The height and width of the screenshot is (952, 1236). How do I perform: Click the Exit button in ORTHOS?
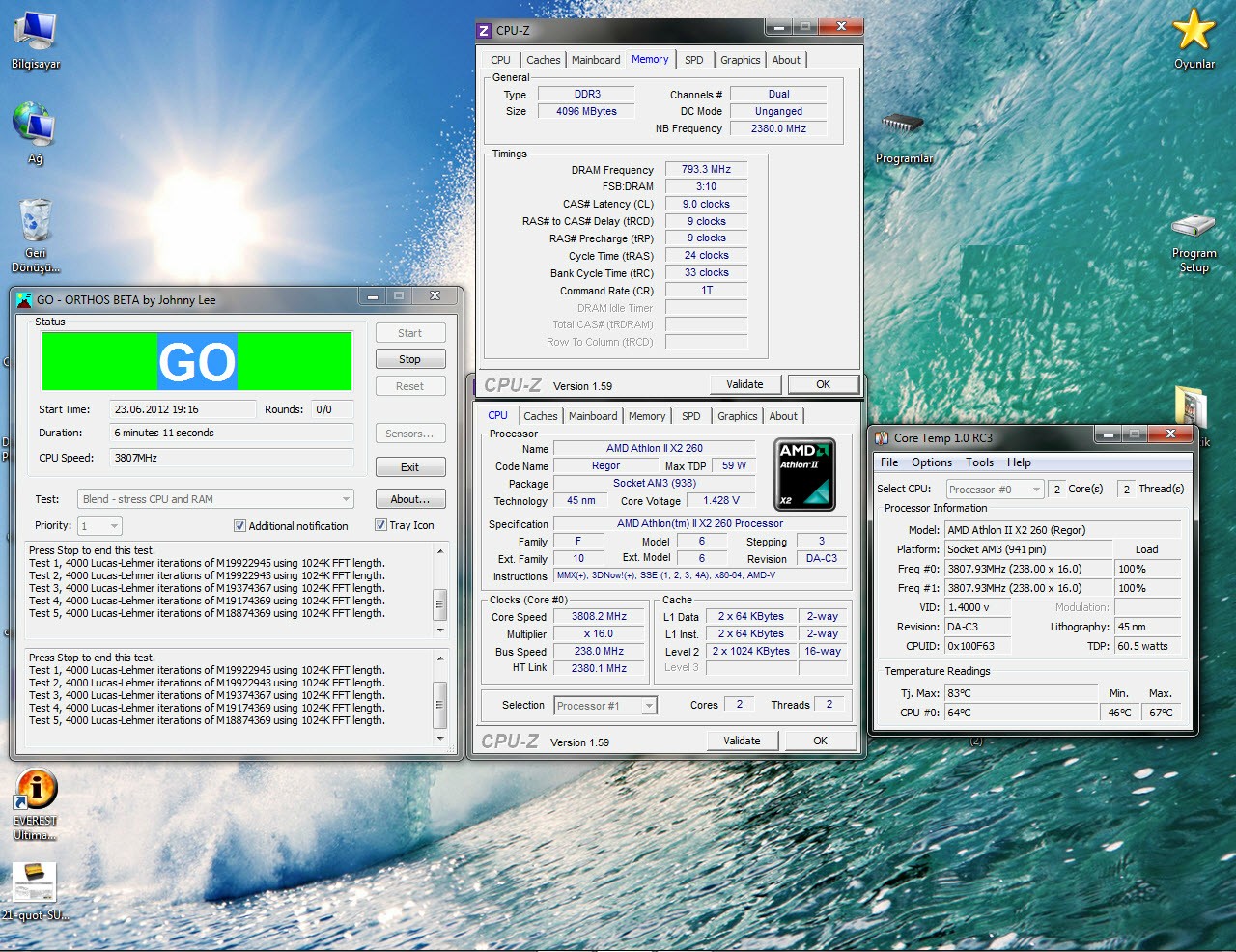409,467
